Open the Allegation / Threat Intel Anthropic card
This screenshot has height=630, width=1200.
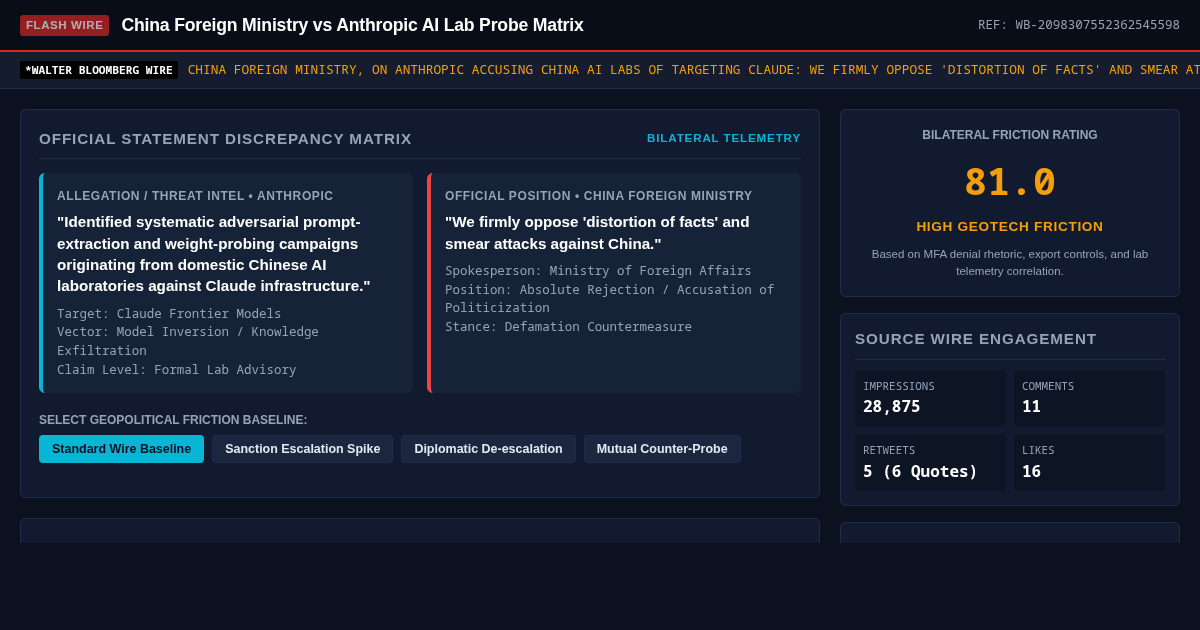226,283
